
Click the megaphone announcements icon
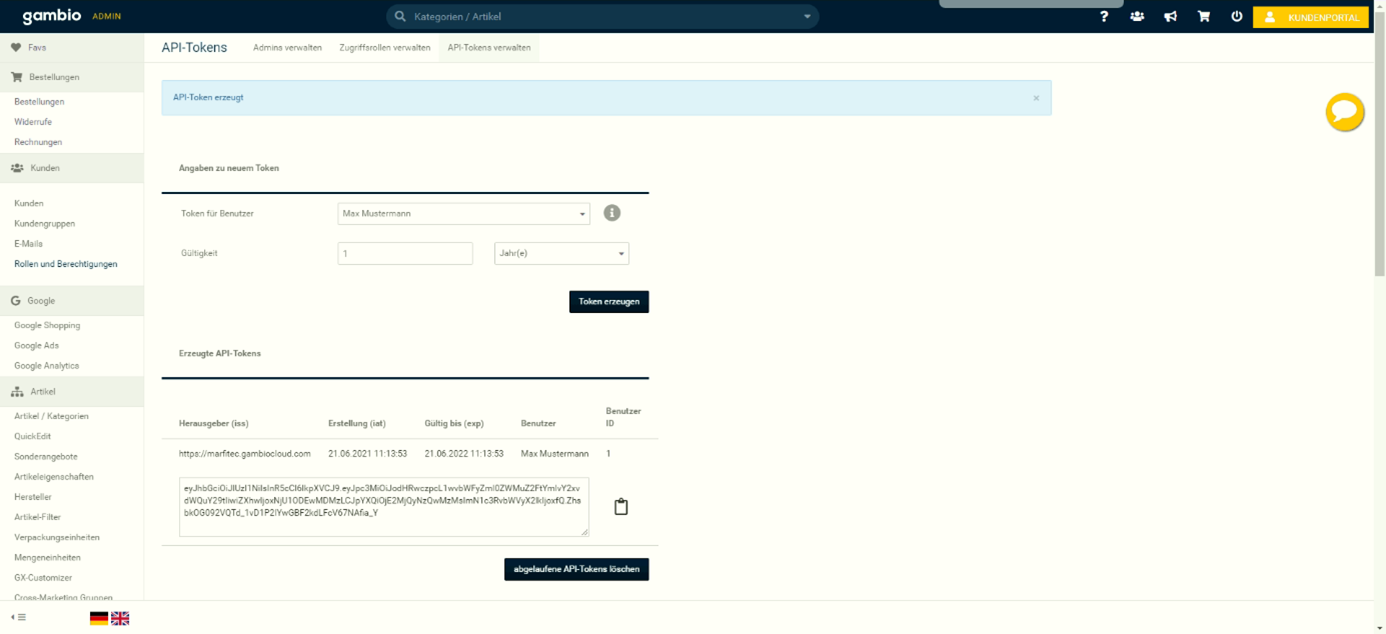[1170, 16]
